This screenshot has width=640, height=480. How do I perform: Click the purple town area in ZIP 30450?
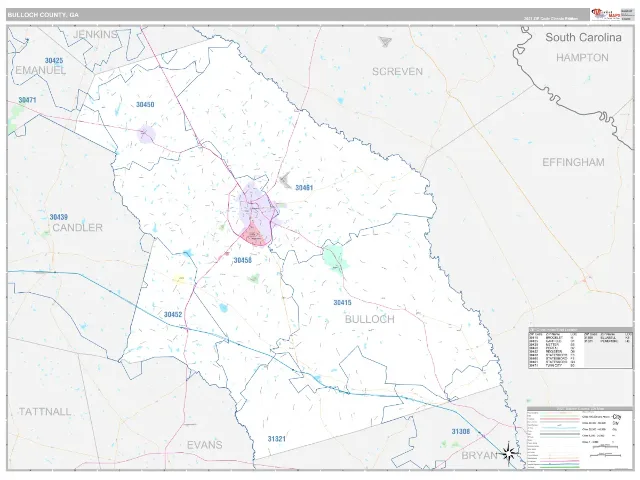pos(146,134)
